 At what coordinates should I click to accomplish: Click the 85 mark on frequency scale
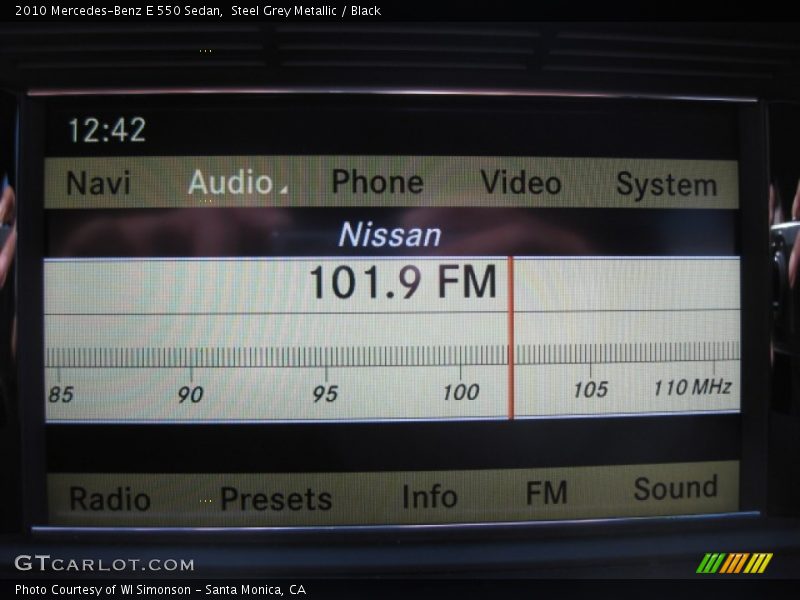pos(61,394)
